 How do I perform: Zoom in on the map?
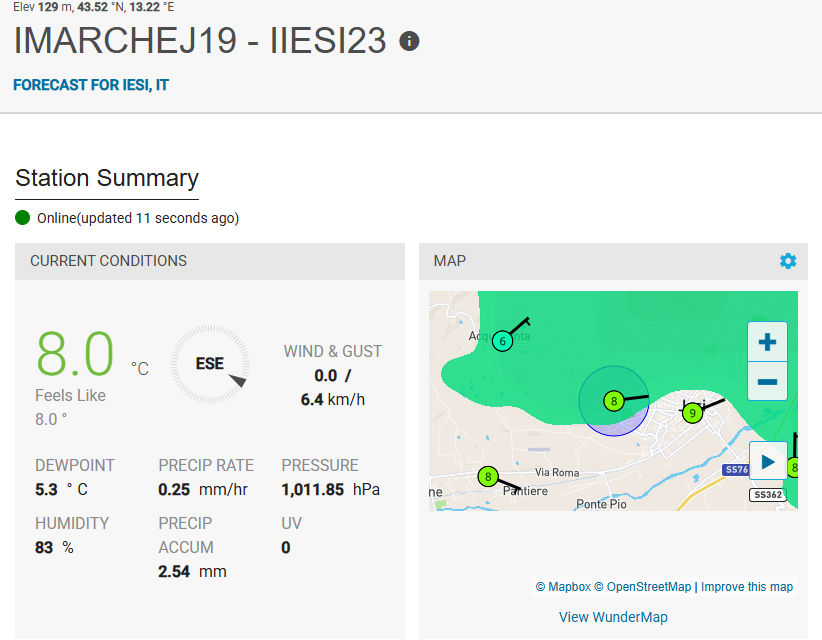pos(767,343)
